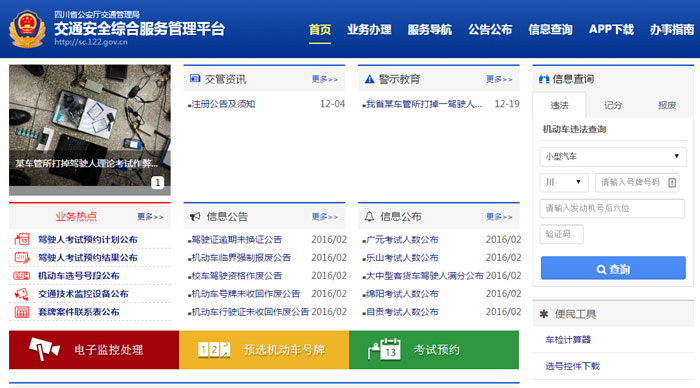Switch to the 记分 query tab

pyautogui.click(x=613, y=105)
